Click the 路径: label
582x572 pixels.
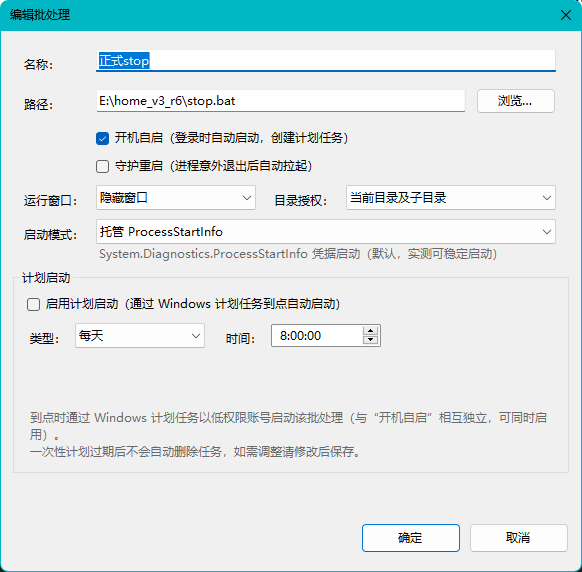coord(39,104)
